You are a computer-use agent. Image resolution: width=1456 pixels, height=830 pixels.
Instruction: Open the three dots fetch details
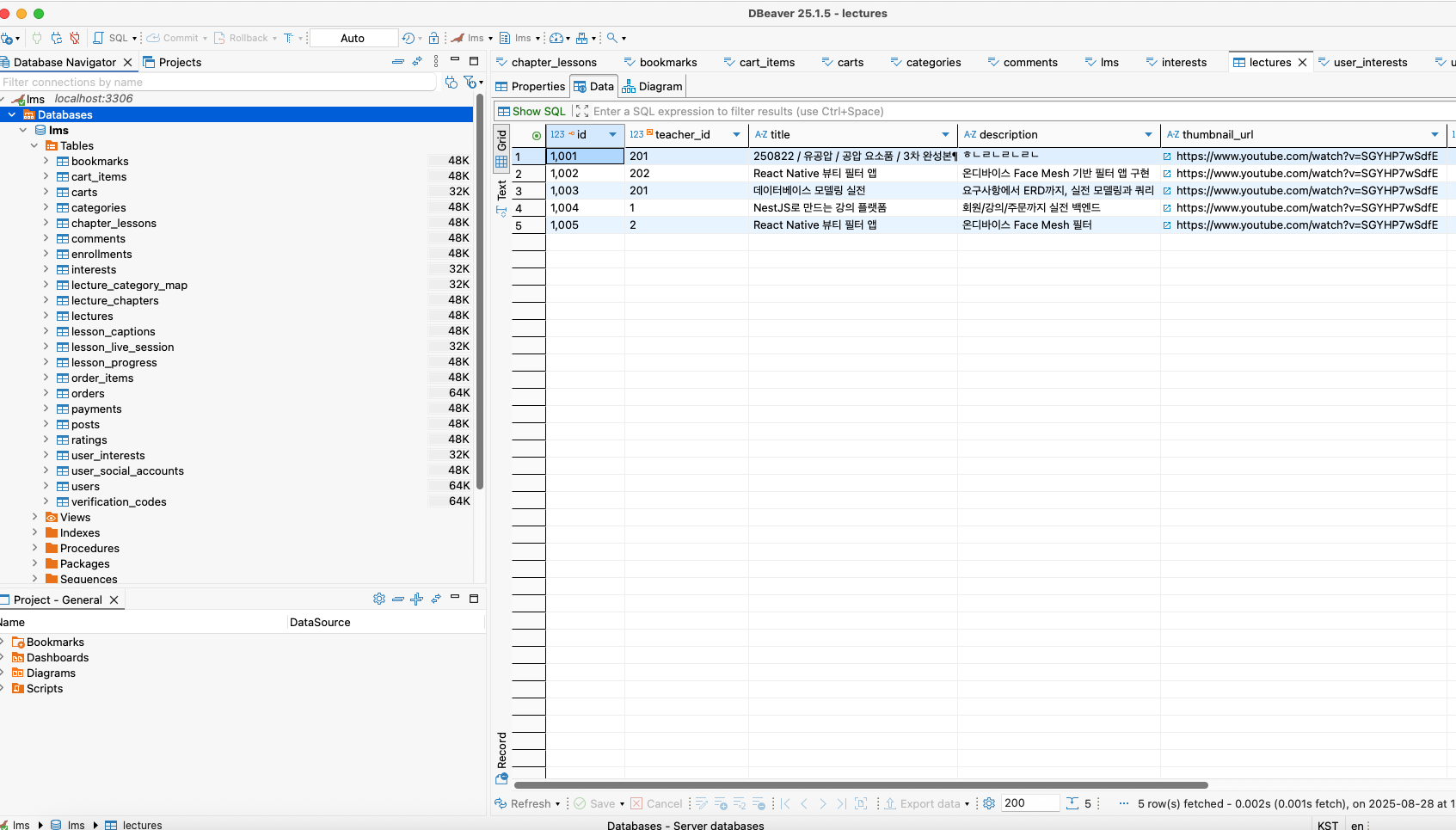pyautogui.click(x=1123, y=803)
